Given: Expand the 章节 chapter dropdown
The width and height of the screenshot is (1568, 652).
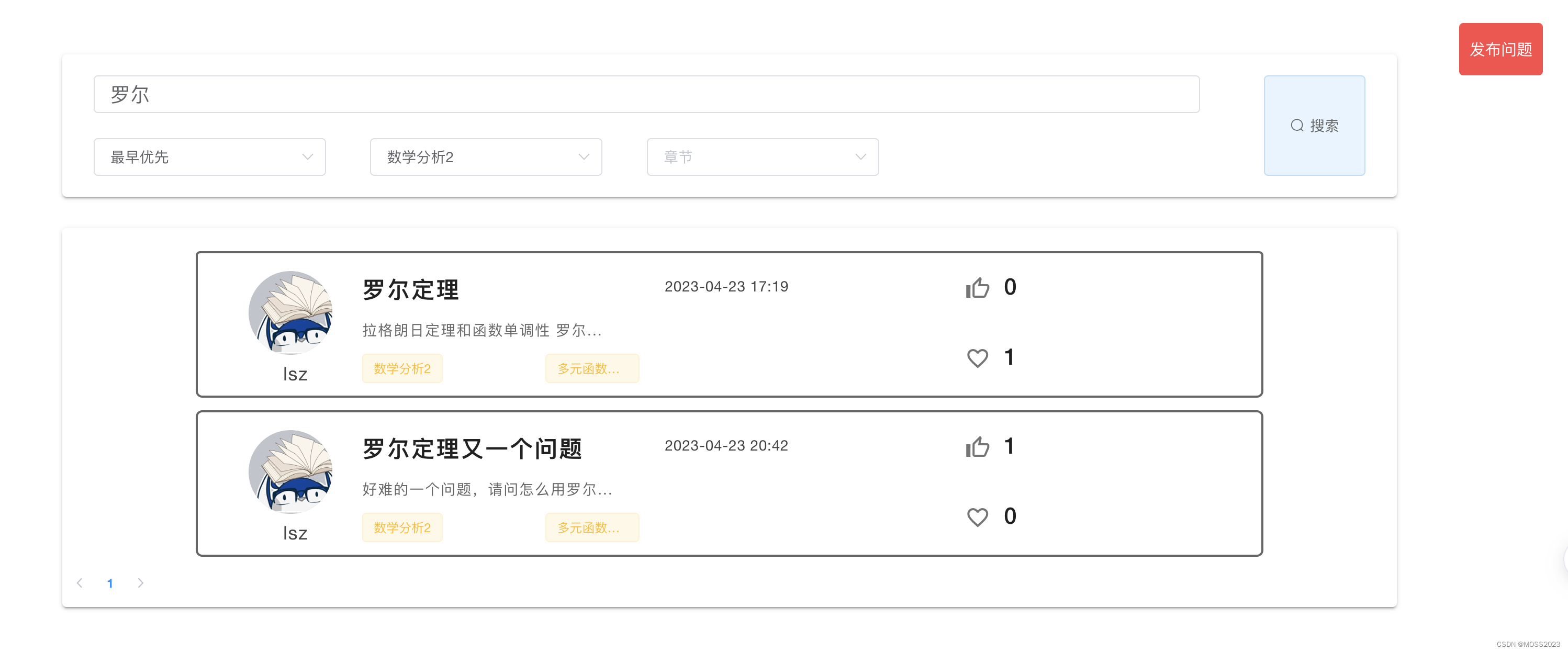Looking at the screenshot, I should tap(762, 157).
